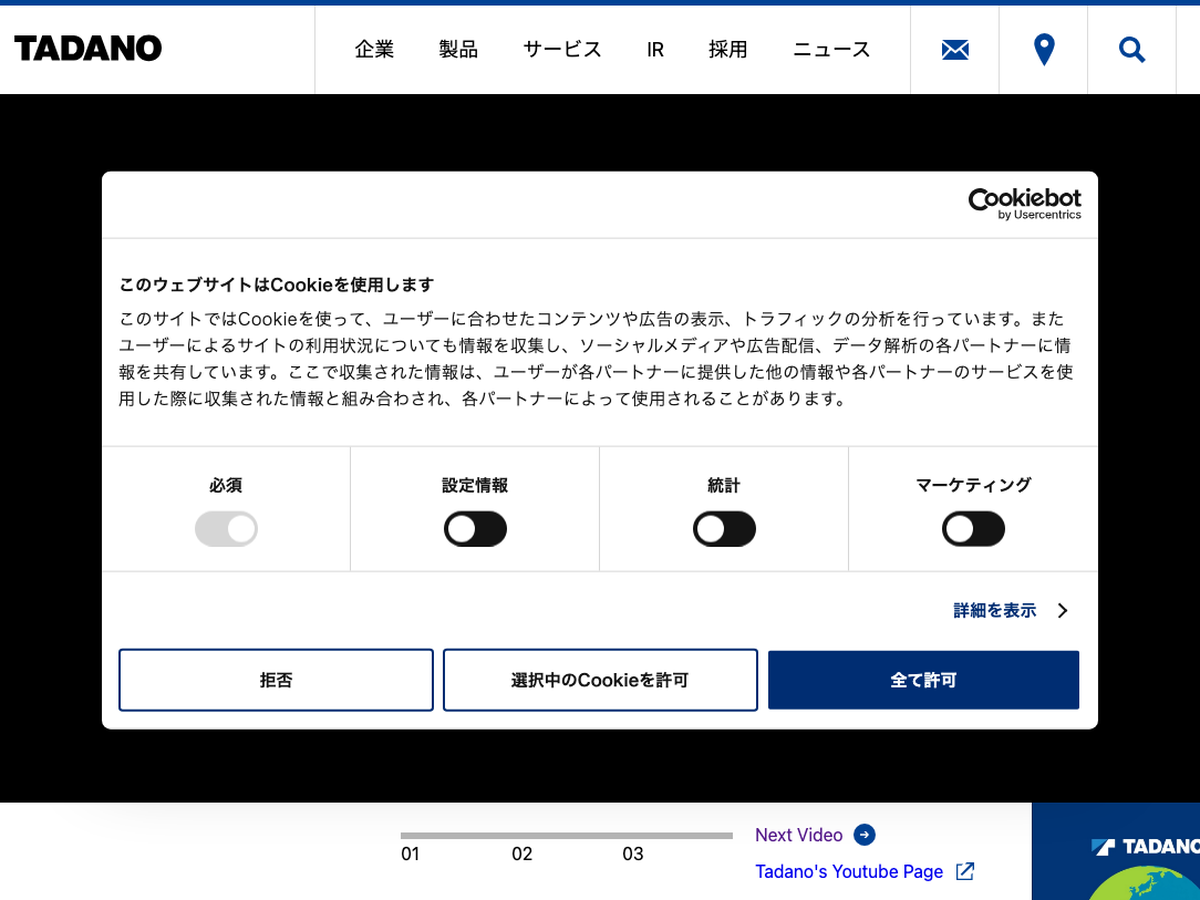Click the Cookiebot by Usercentrics logo
The image size is (1200, 900).
[1024, 204]
